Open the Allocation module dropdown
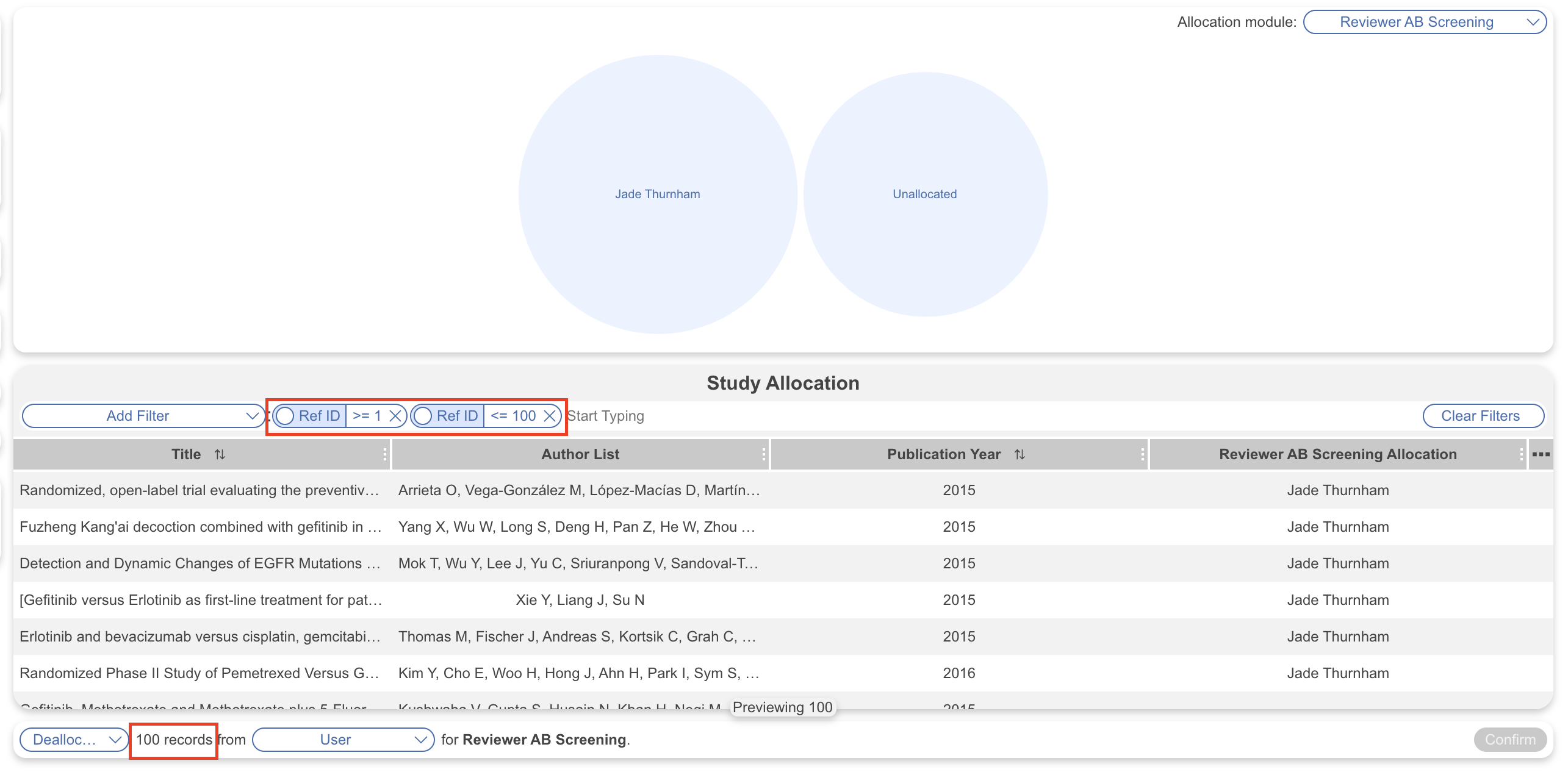Viewport: 1568px width, 772px height. (x=1424, y=23)
